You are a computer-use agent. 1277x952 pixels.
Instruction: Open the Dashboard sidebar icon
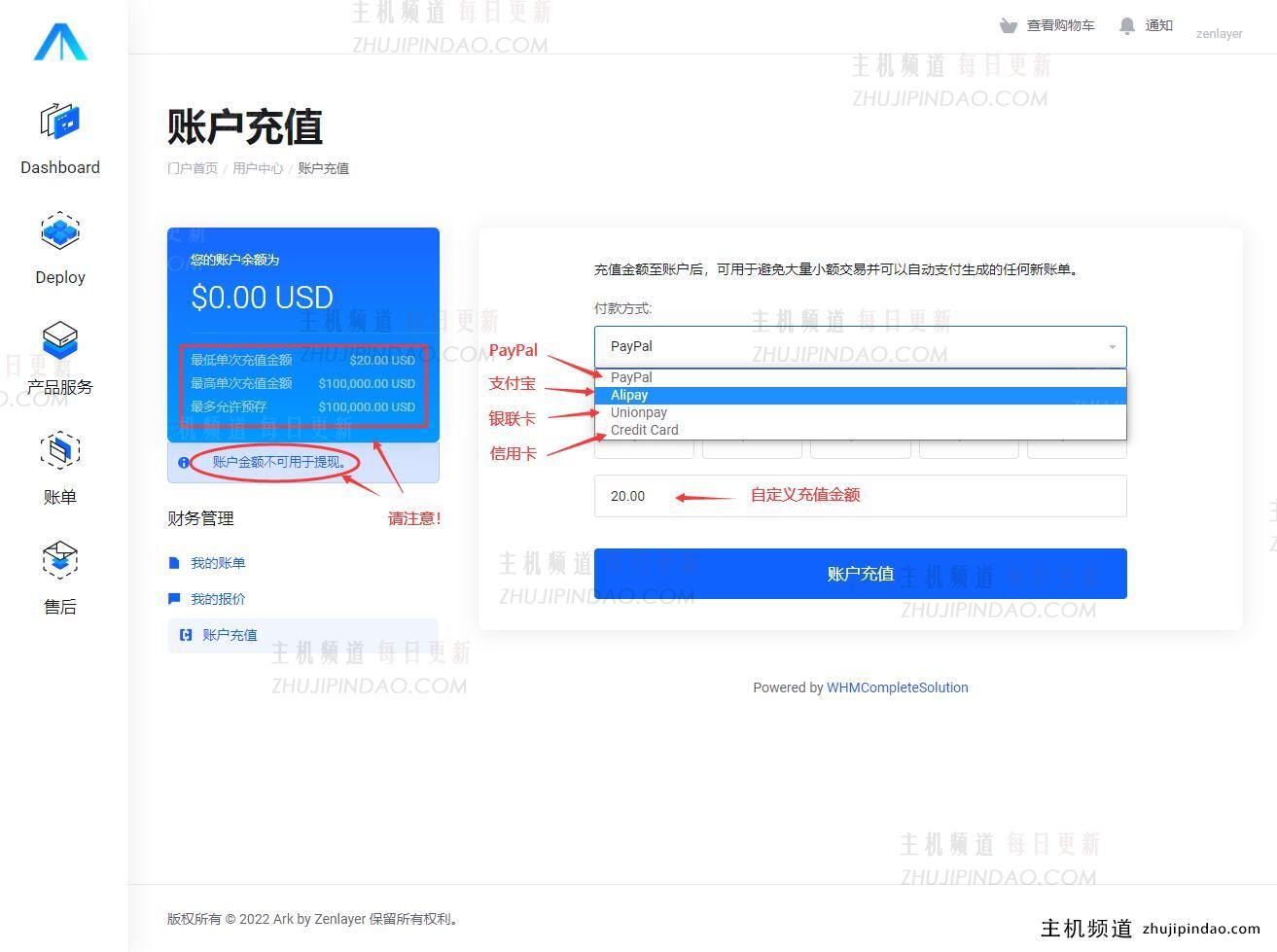click(x=60, y=122)
